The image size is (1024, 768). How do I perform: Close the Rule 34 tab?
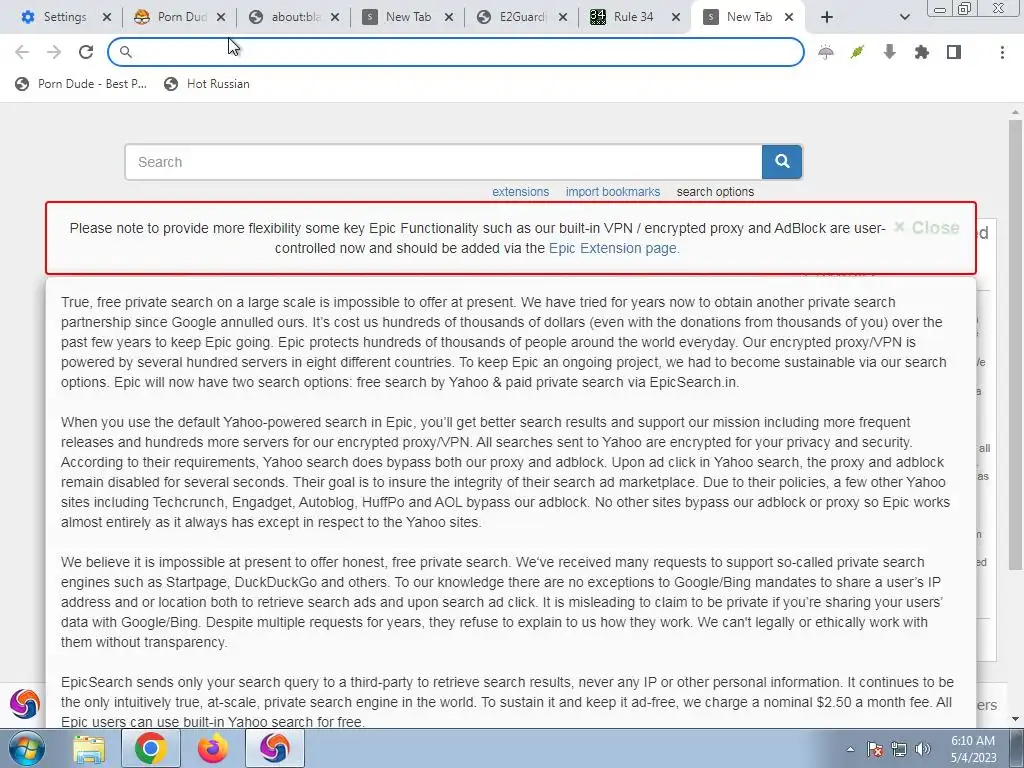pos(677,17)
